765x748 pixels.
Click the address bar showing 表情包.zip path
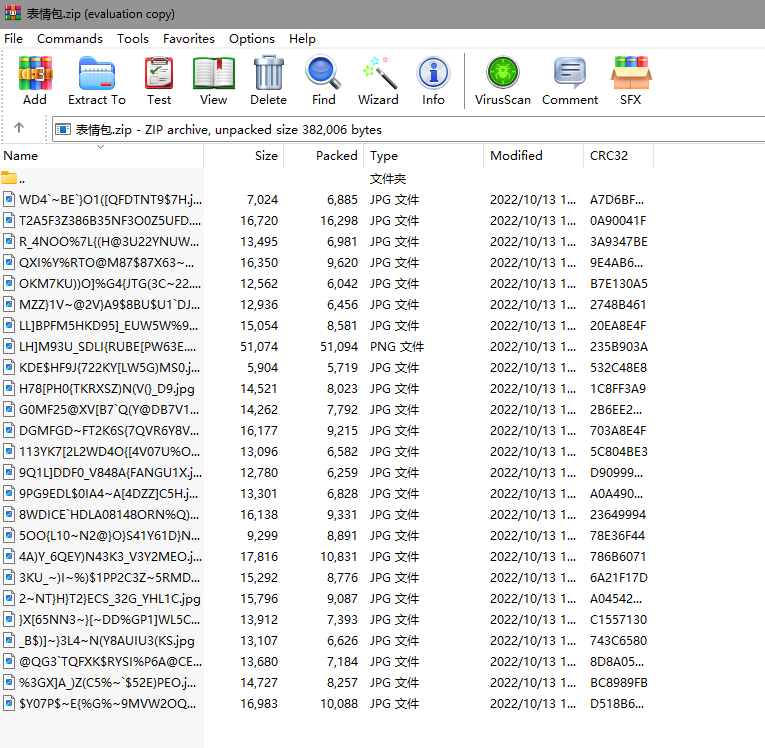click(x=408, y=129)
